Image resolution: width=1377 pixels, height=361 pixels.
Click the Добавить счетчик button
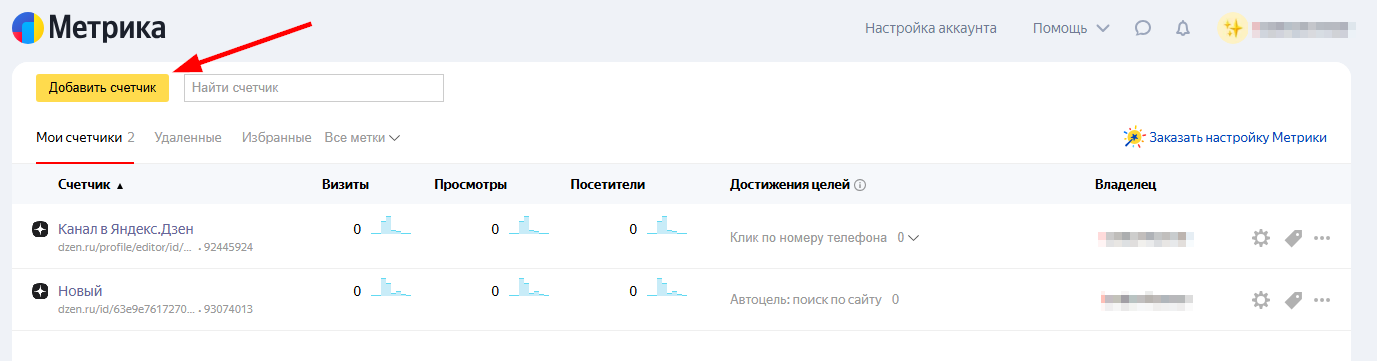[102, 88]
